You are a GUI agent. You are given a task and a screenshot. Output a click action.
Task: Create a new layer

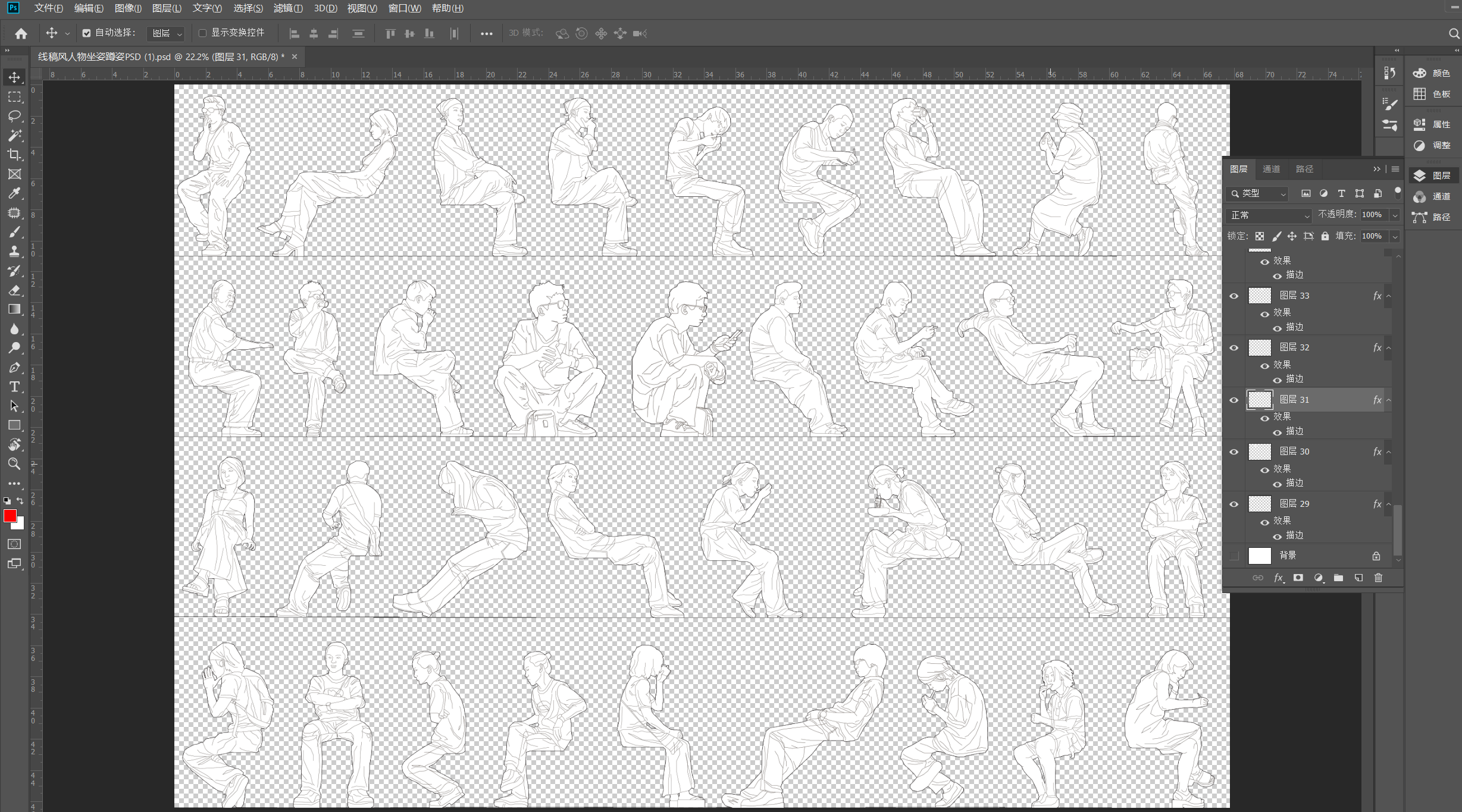pos(1358,578)
